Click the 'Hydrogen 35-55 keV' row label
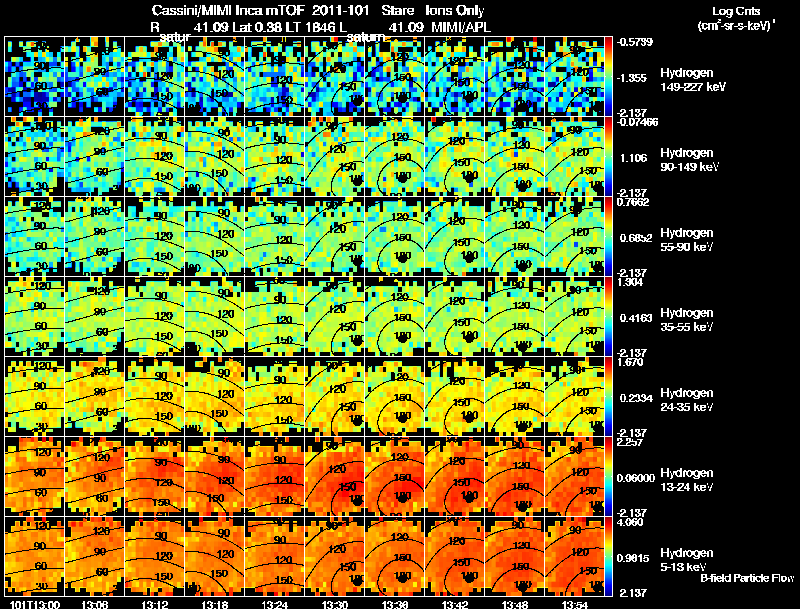The width and height of the screenshot is (800, 609). pos(687,320)
